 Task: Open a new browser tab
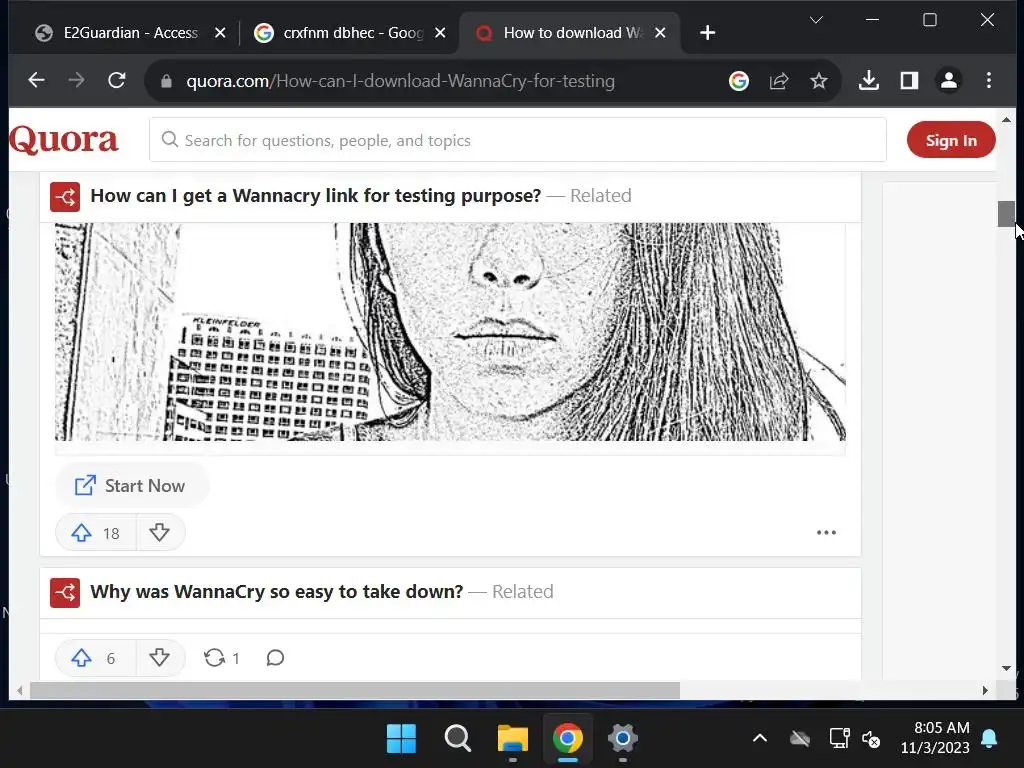click(707, 33)
